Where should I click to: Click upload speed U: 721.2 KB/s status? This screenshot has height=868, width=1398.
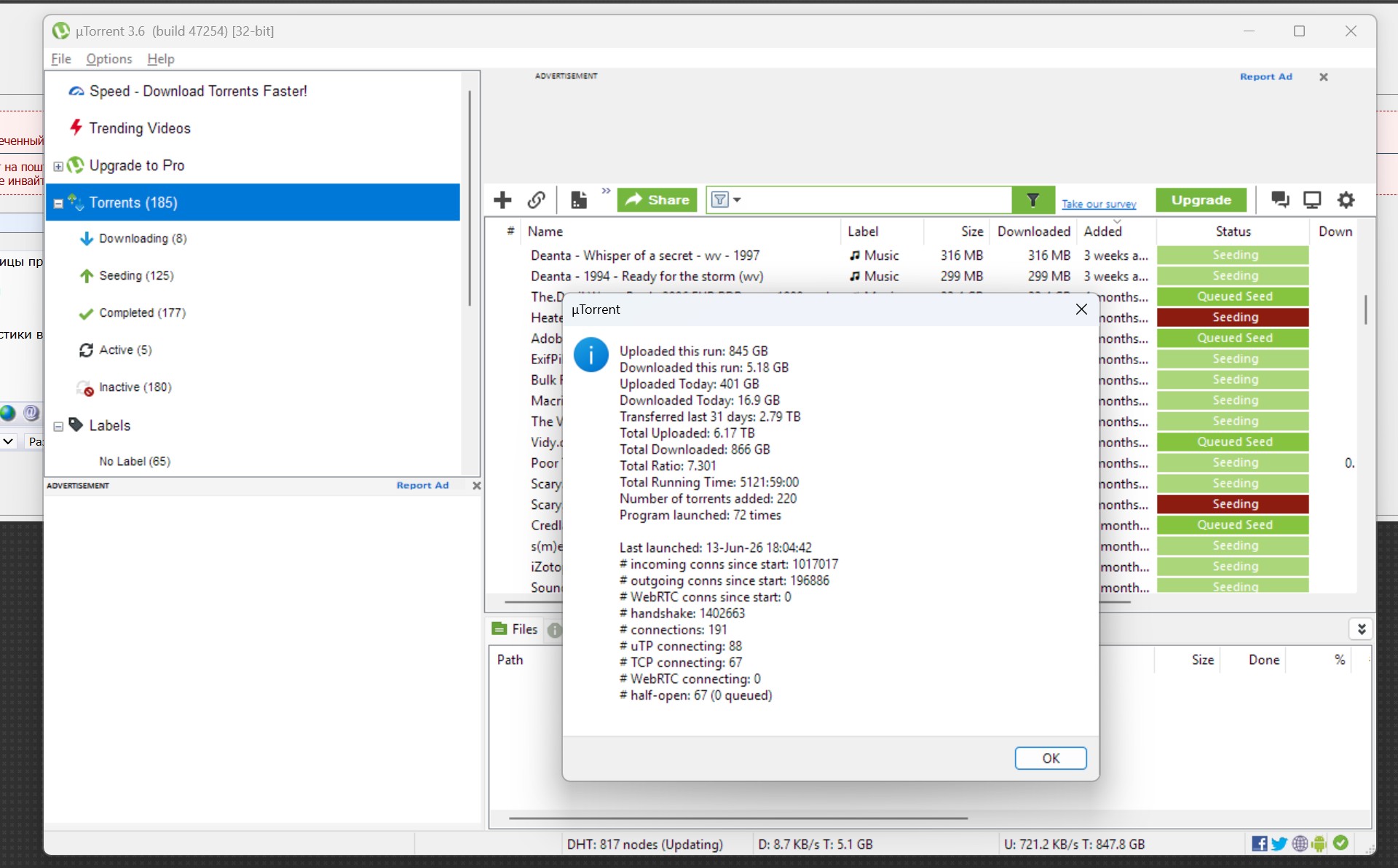click(1074, 844)
